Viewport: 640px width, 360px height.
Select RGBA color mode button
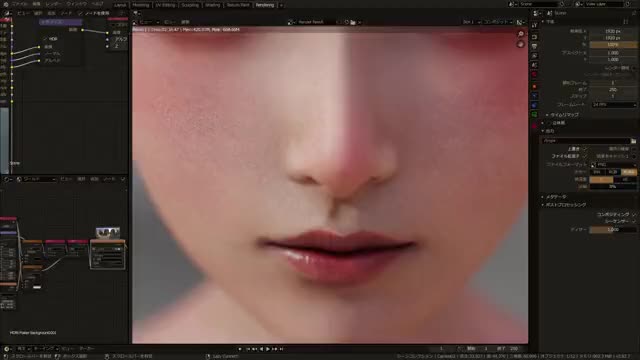(x=629, y=172)
